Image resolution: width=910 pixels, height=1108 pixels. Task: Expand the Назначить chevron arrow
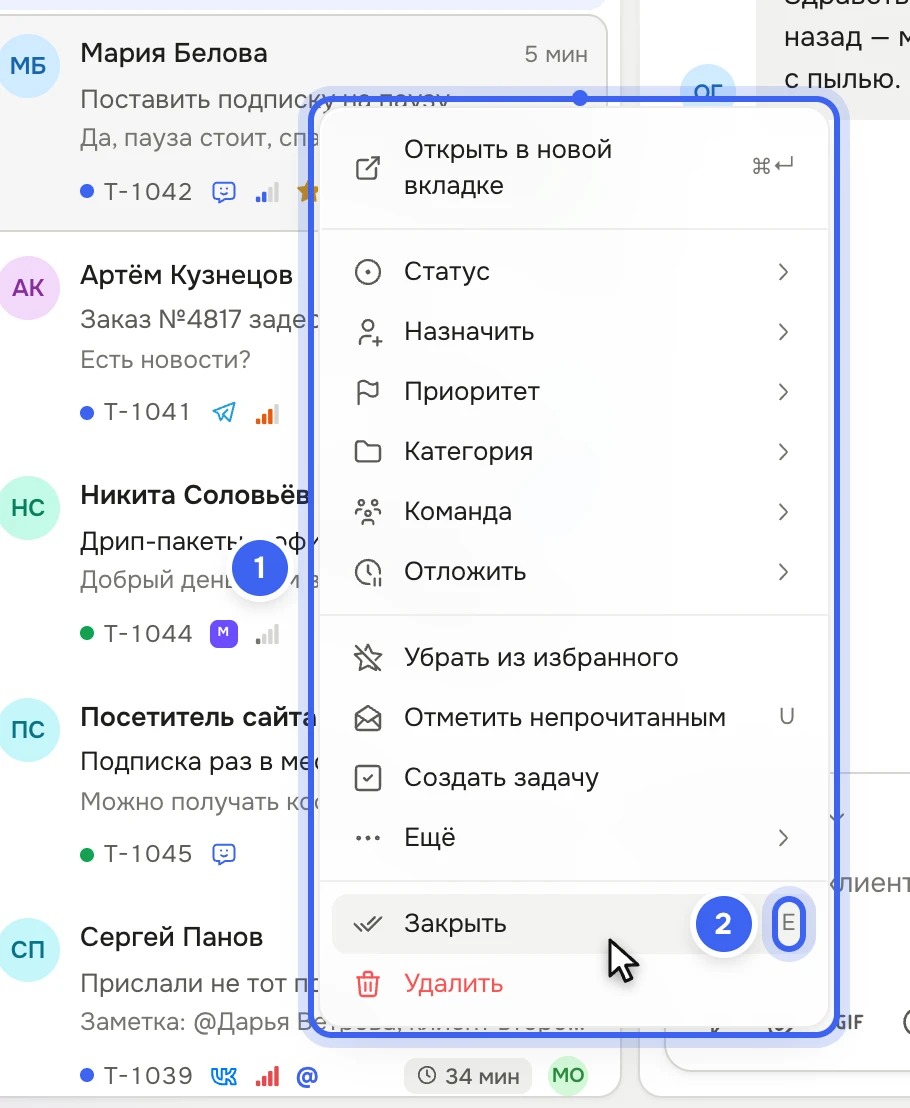pyautogui.click(x=783, y=332)
